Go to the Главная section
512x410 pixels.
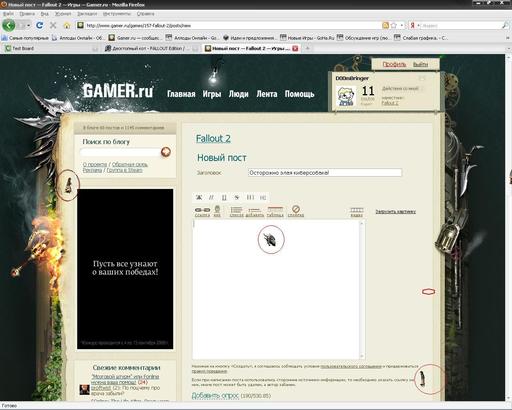pyautogui.click(x=181, y=94)
